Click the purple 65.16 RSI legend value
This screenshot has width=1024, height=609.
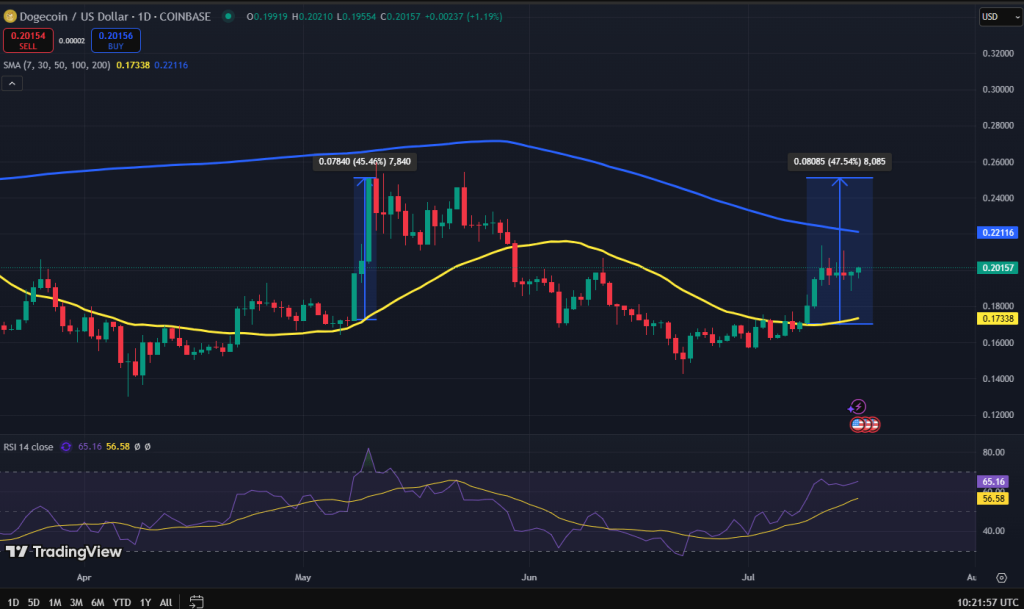coord(89,447)
